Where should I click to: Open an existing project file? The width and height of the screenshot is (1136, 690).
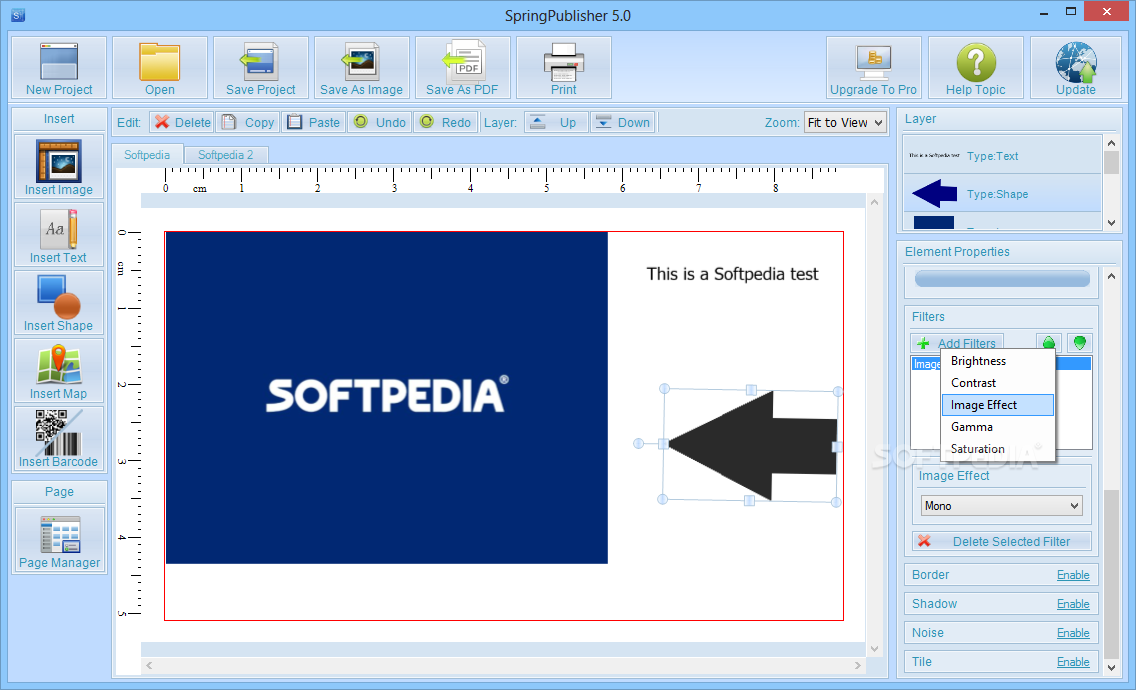coord(159,68)
